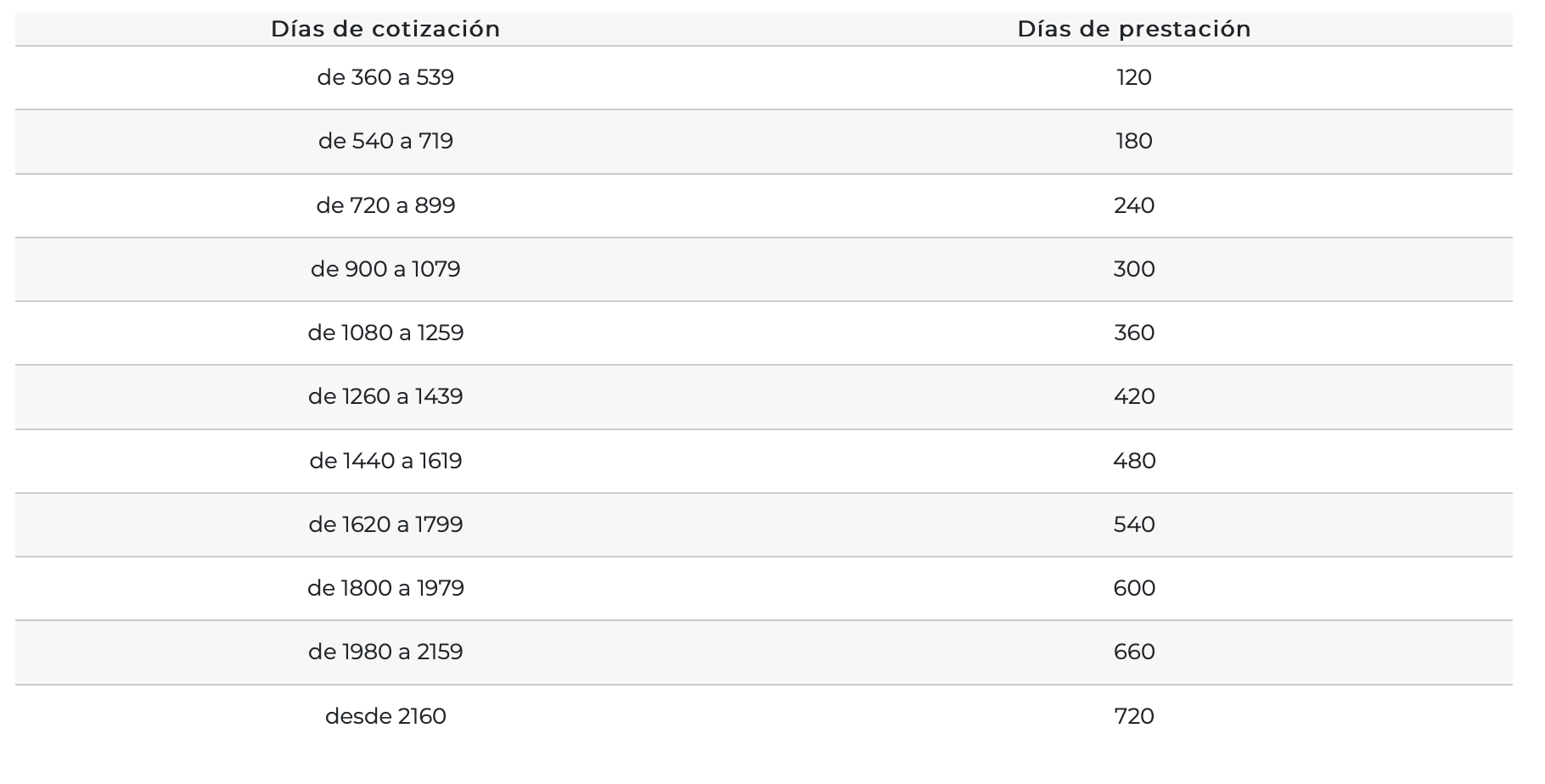Select the "de 1080 a 1259" range

(x=385, y=333)
